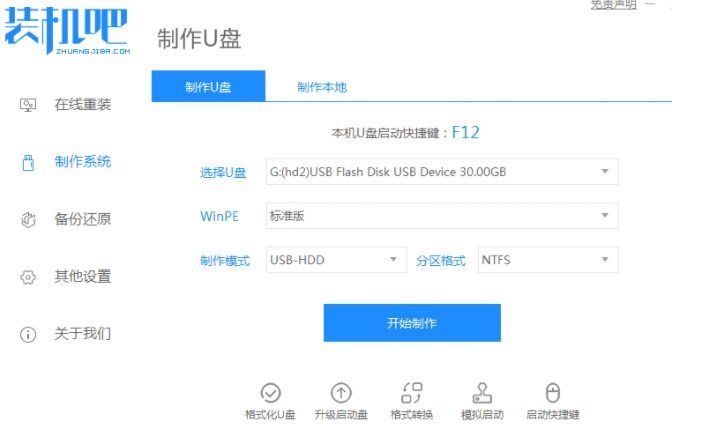The image size is (712, 438).
Task: Expand the 制作模式 USB-HDD dropdown
Action: pos(336,260)
